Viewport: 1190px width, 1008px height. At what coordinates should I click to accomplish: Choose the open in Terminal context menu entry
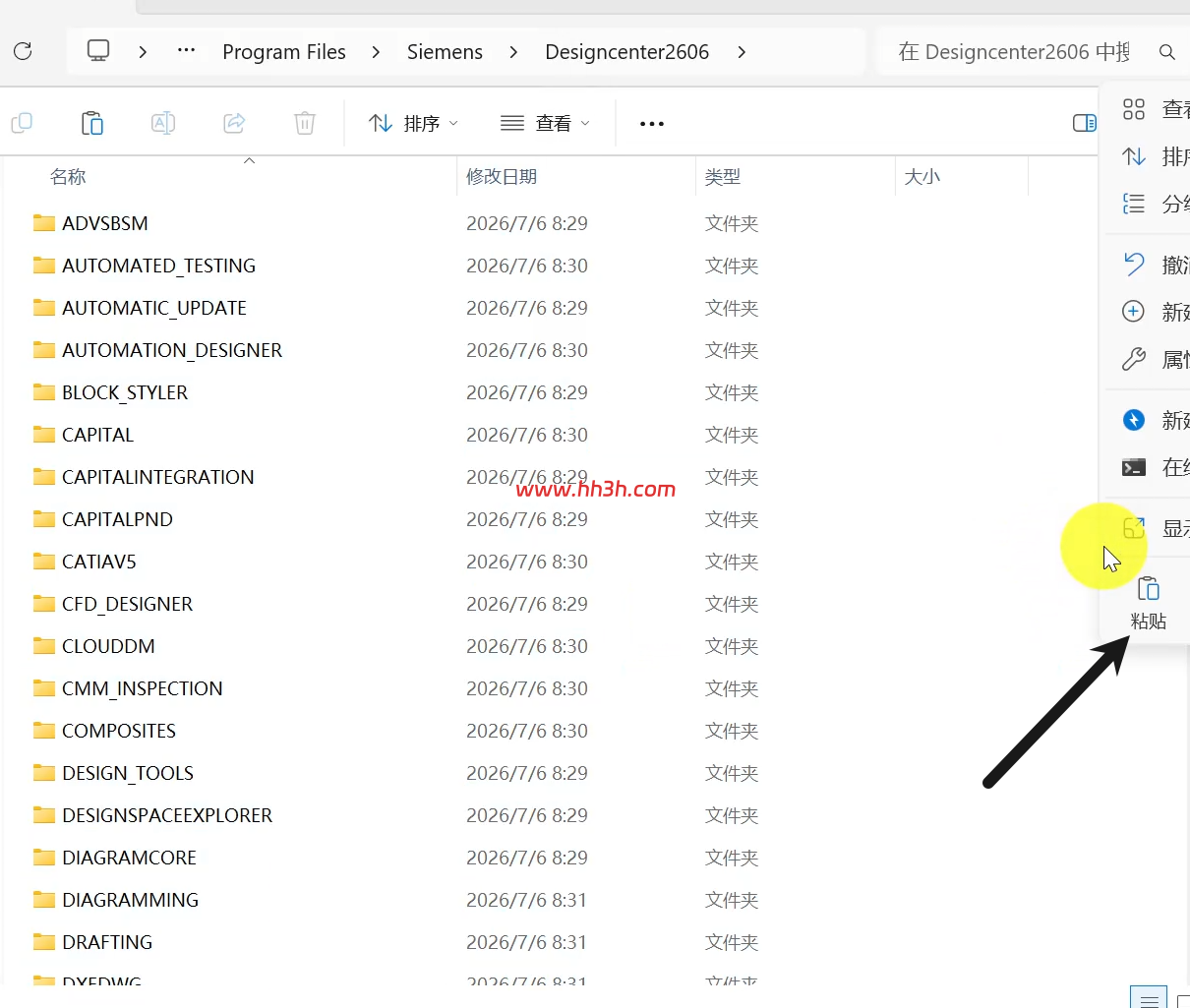tap(1154, 467)
